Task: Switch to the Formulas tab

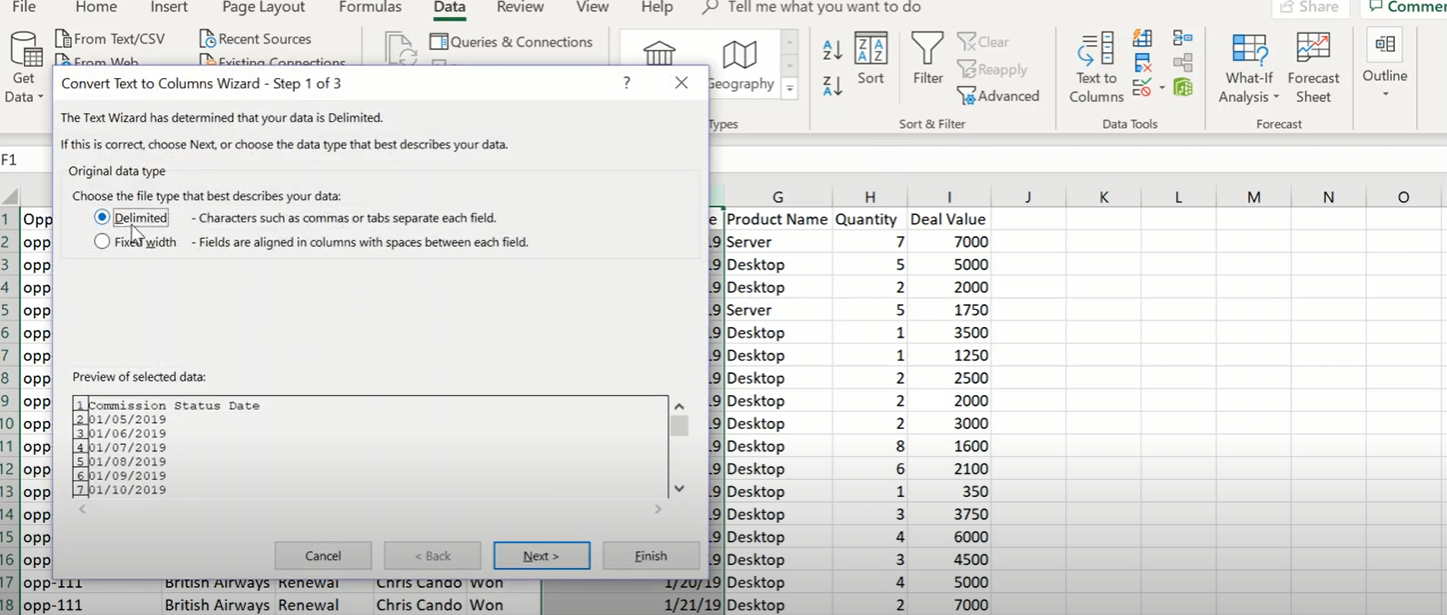Action: click(370, 7)
